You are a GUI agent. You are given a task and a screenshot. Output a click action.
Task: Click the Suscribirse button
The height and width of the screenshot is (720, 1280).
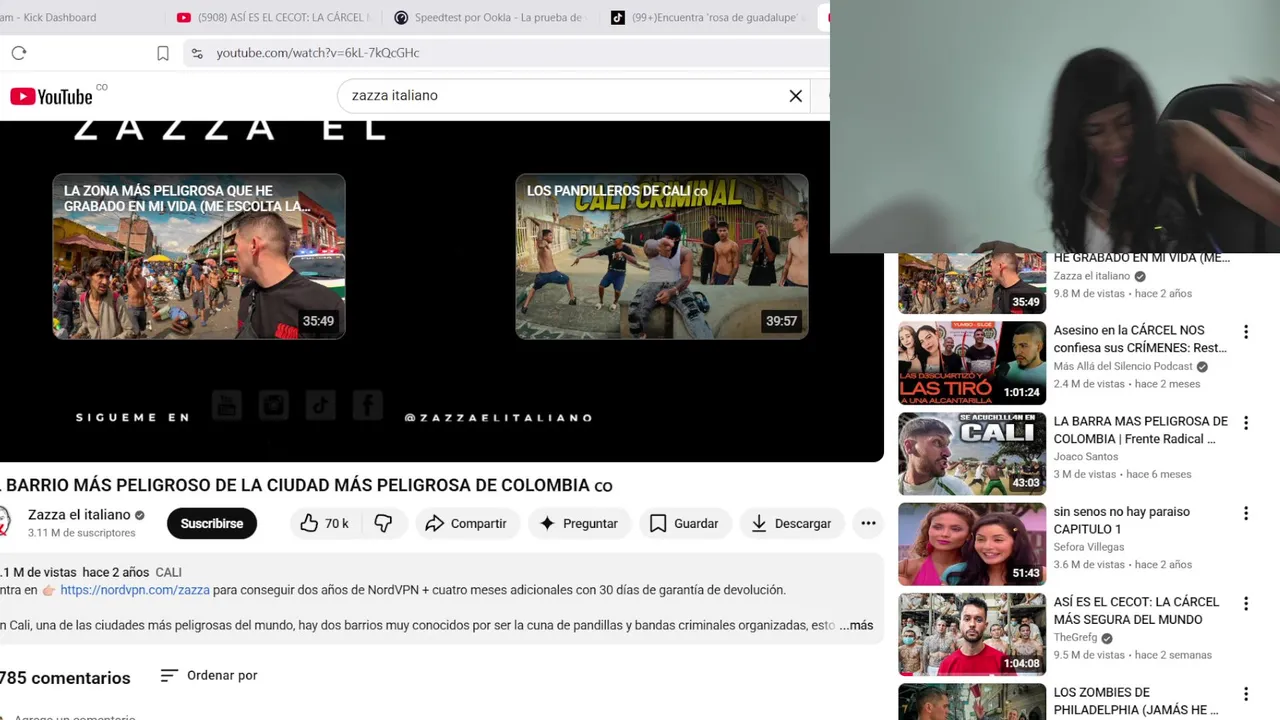[x=212, y=523]
